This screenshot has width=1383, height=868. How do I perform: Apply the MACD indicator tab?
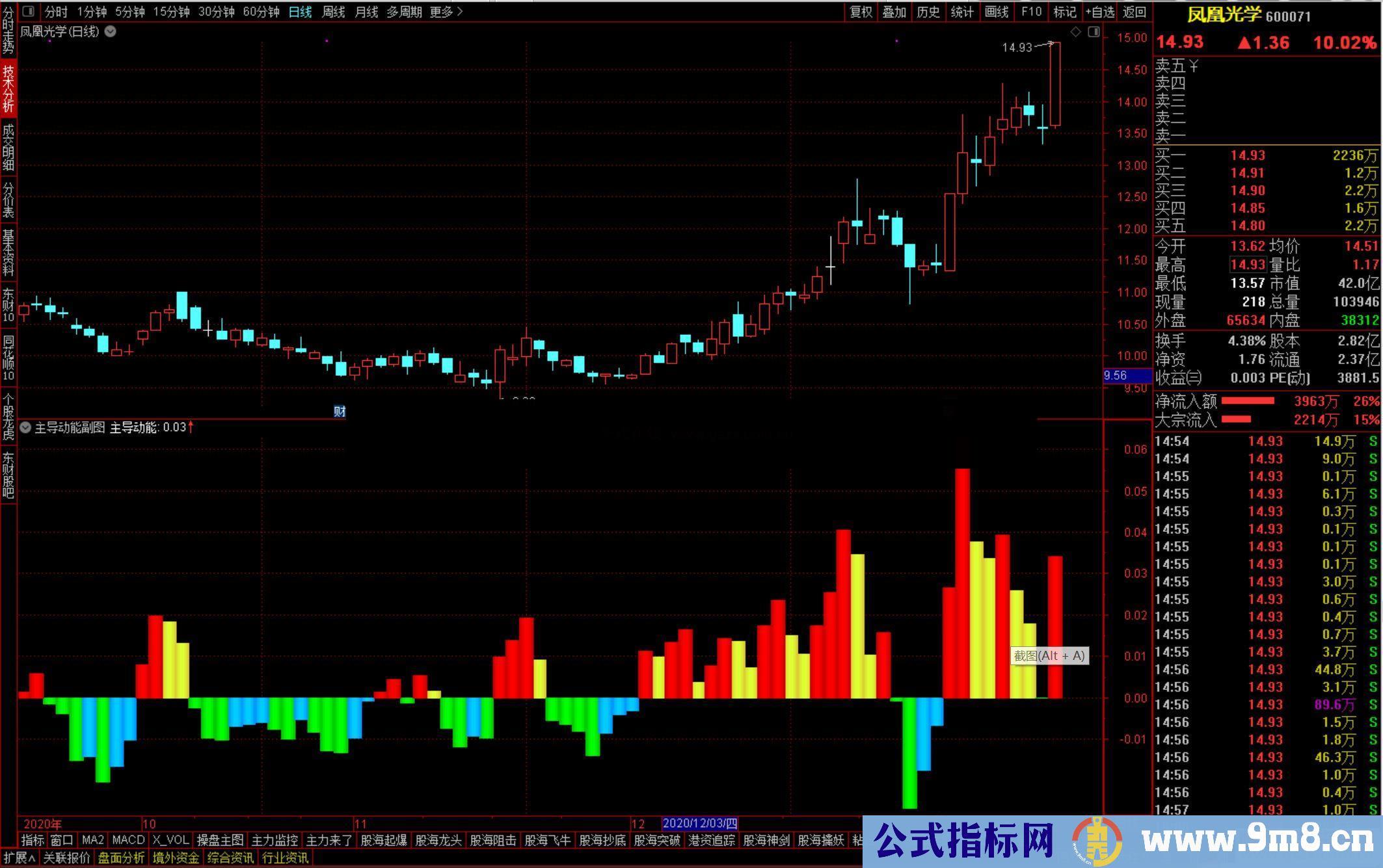[x=128, y=840]
